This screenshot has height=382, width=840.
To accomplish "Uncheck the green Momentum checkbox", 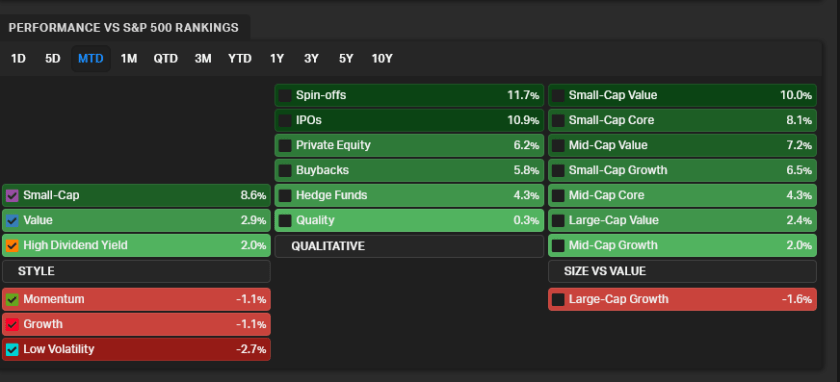I will (x=12, y=299).
